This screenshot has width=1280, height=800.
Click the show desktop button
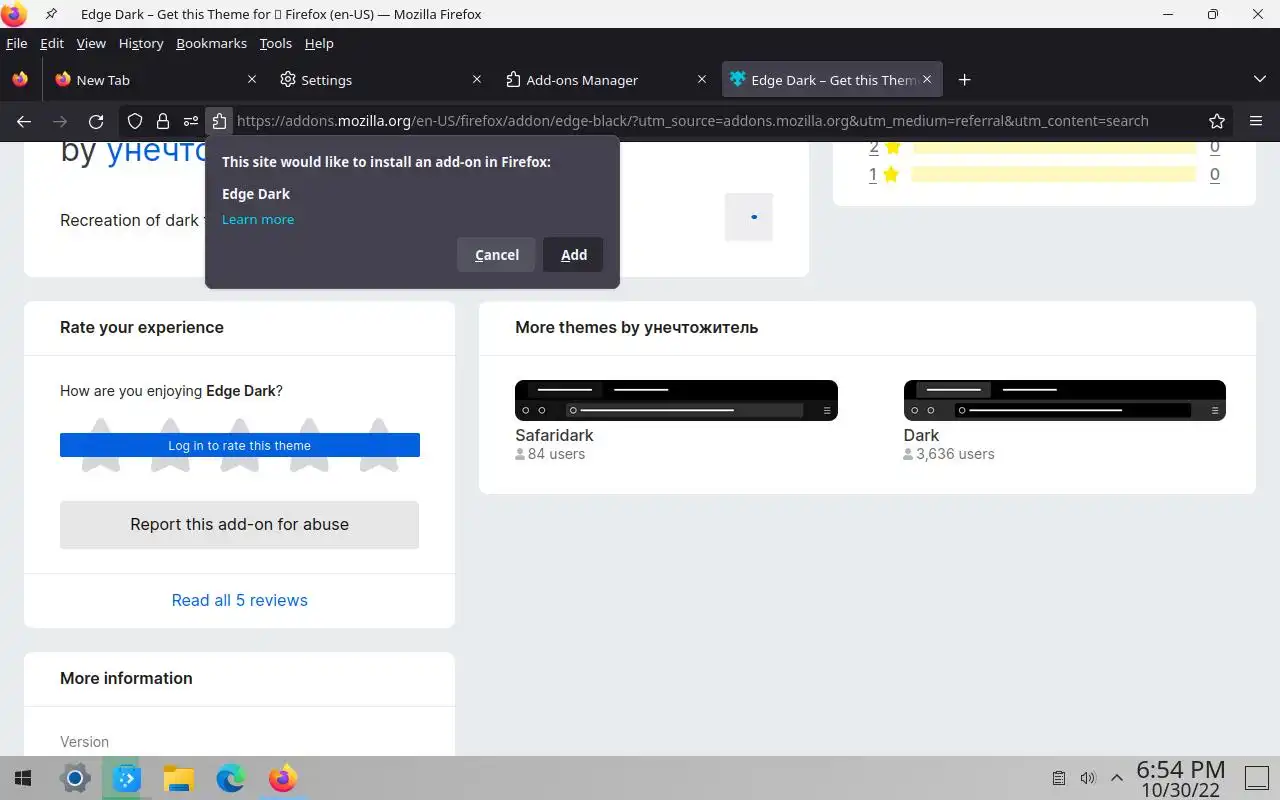click(1256, 778)
